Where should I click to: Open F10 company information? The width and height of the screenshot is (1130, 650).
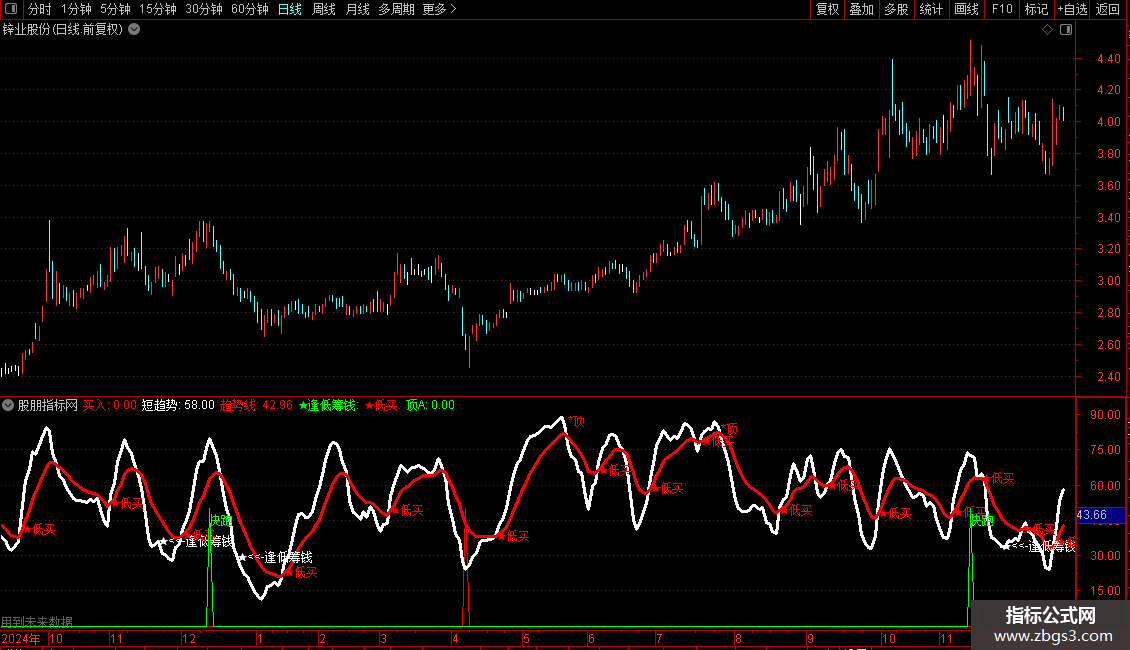pos(1002,9)
